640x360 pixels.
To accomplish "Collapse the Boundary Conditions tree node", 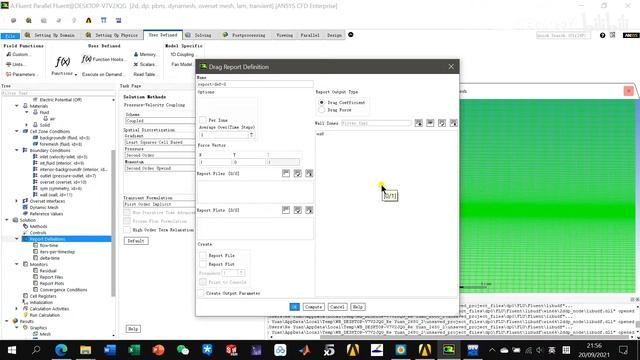I will (x=17, y=150).
